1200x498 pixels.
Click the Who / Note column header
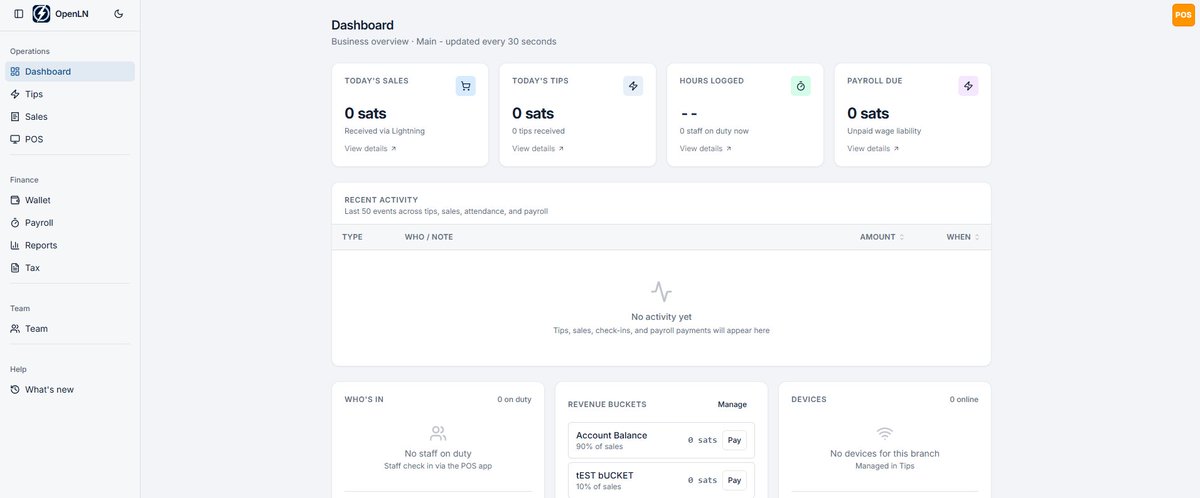coord(429,237)
